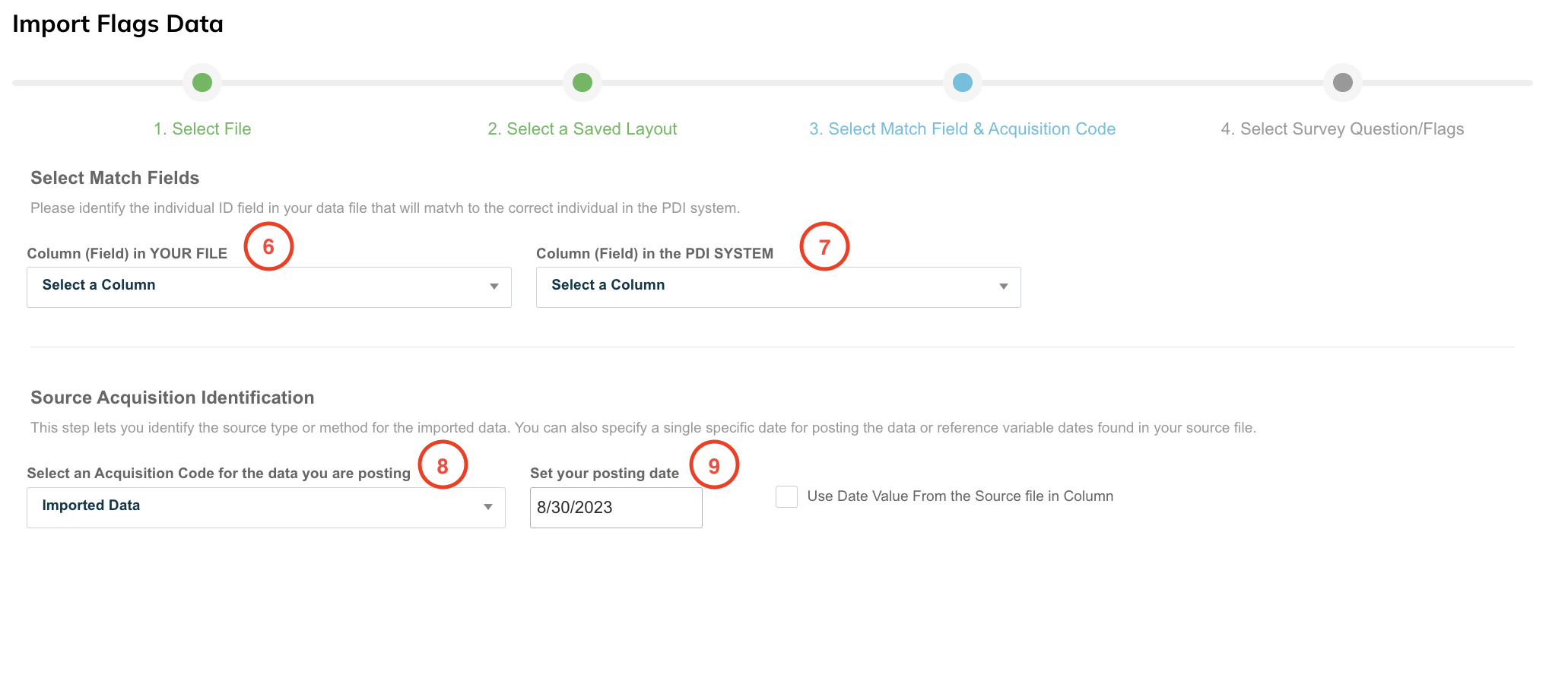
Task: Click the red circled number 8 marker
Action: coord(443,464)
